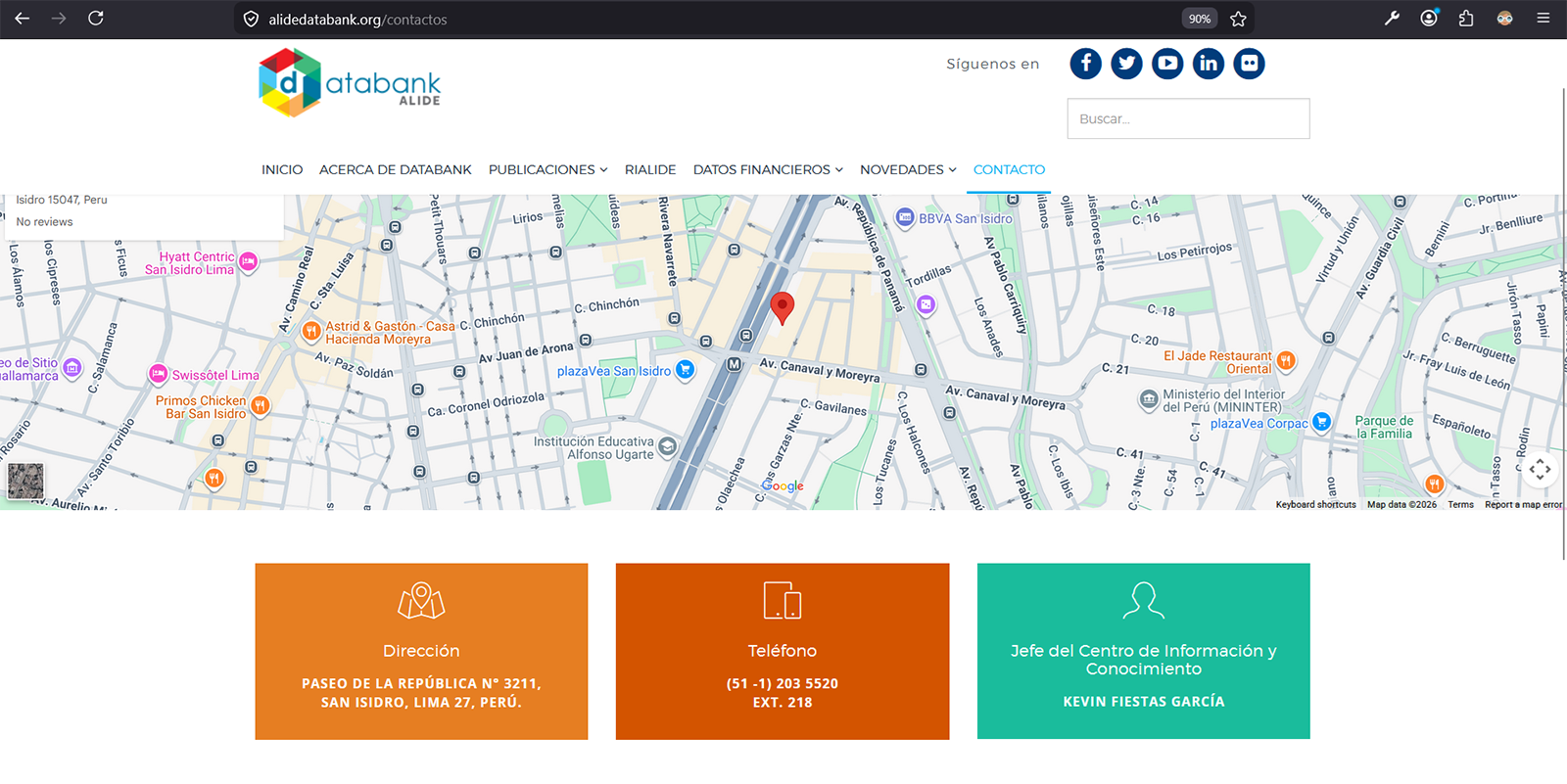Open the Facebook social icon
Screen dimensions: 1567x784
tap(1085, 64)
